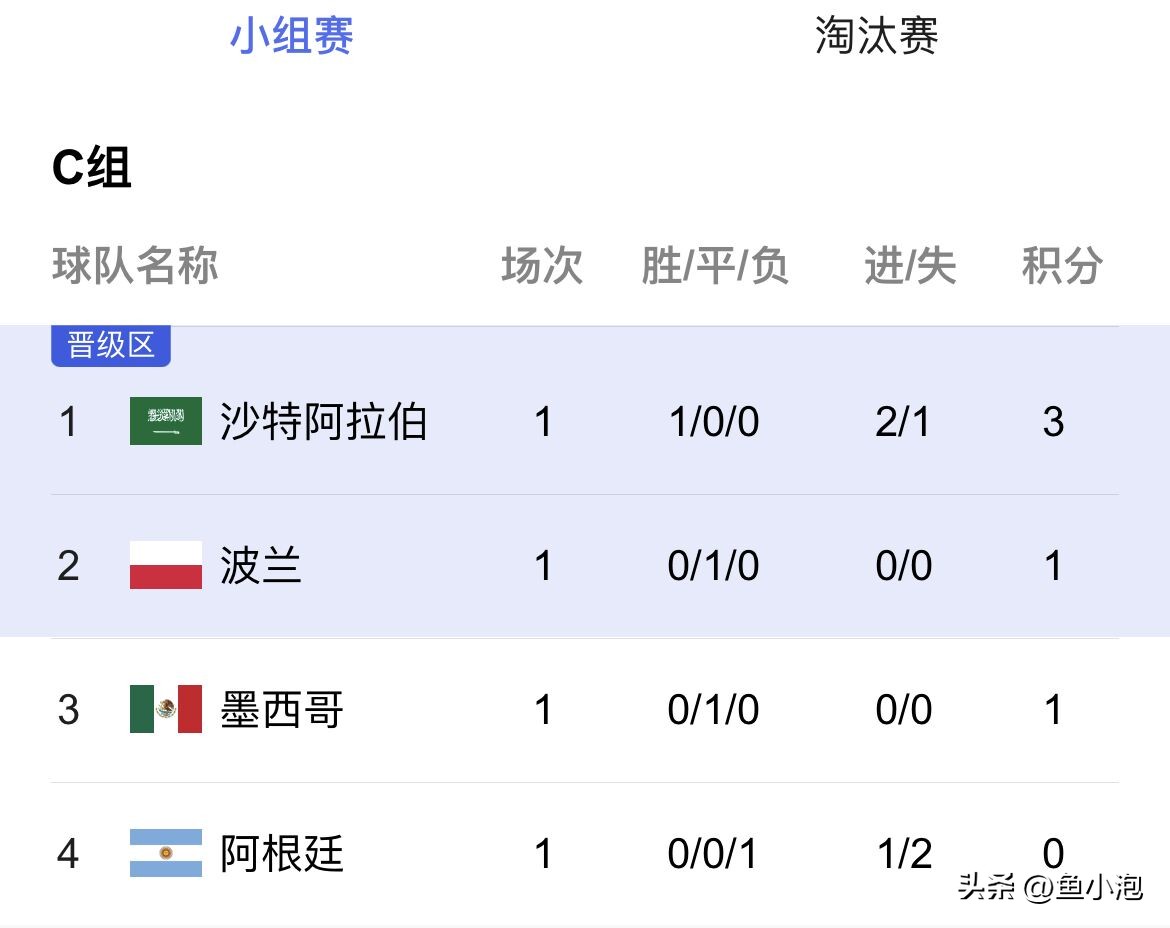Click the 场次 matches column header
The width and height of the screenshot is (1170, 928).
tap(543, 266)
